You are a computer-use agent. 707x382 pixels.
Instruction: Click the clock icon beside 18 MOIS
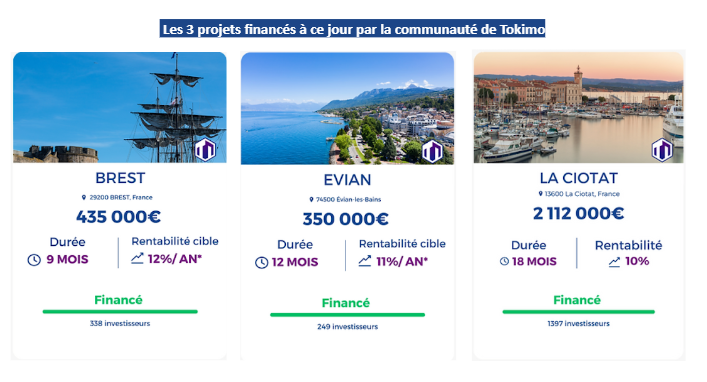[x=505, y=261]
